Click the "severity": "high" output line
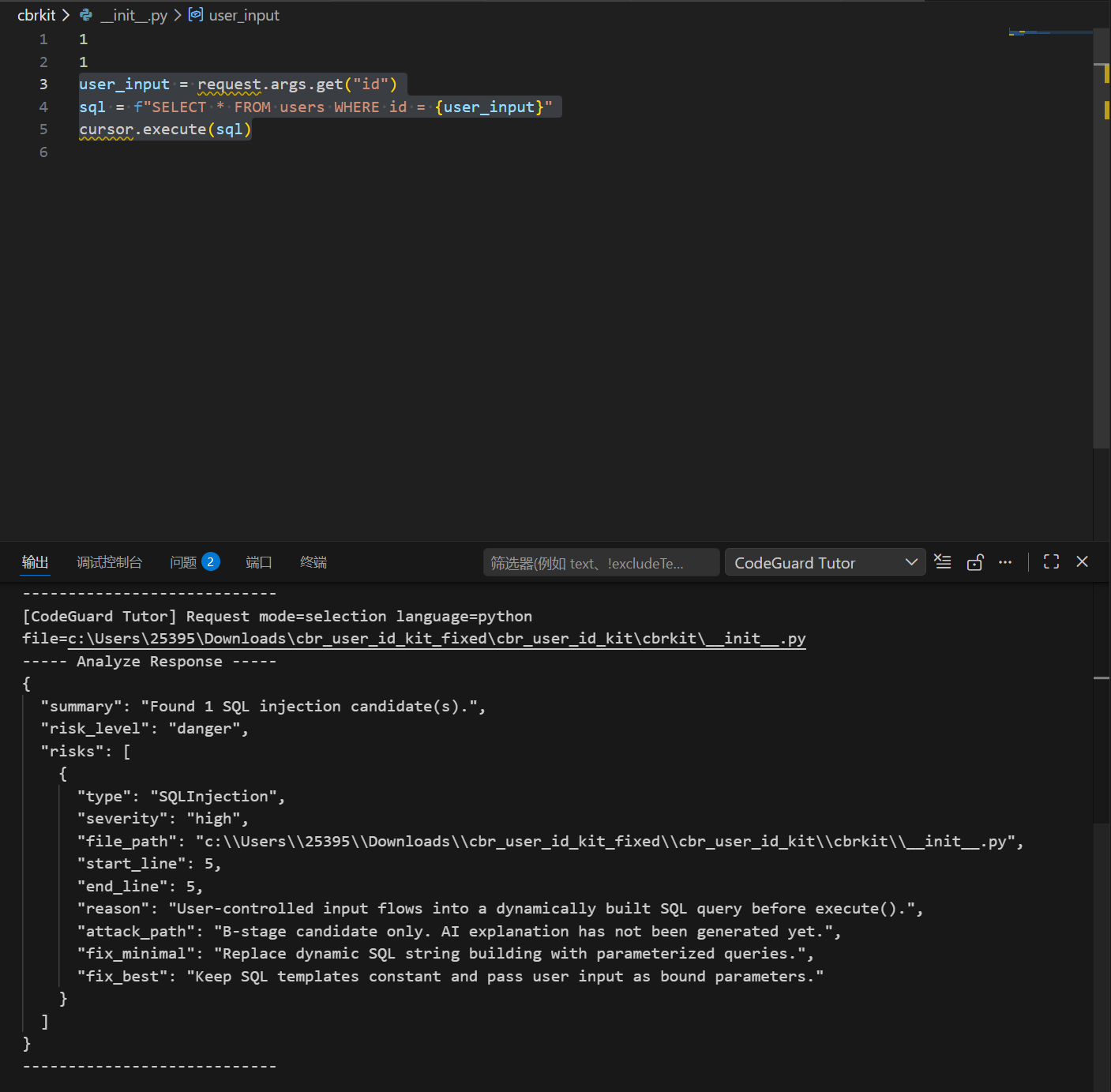The height and width of the screenshot is (1092, 1111). (x=163, y=819)
